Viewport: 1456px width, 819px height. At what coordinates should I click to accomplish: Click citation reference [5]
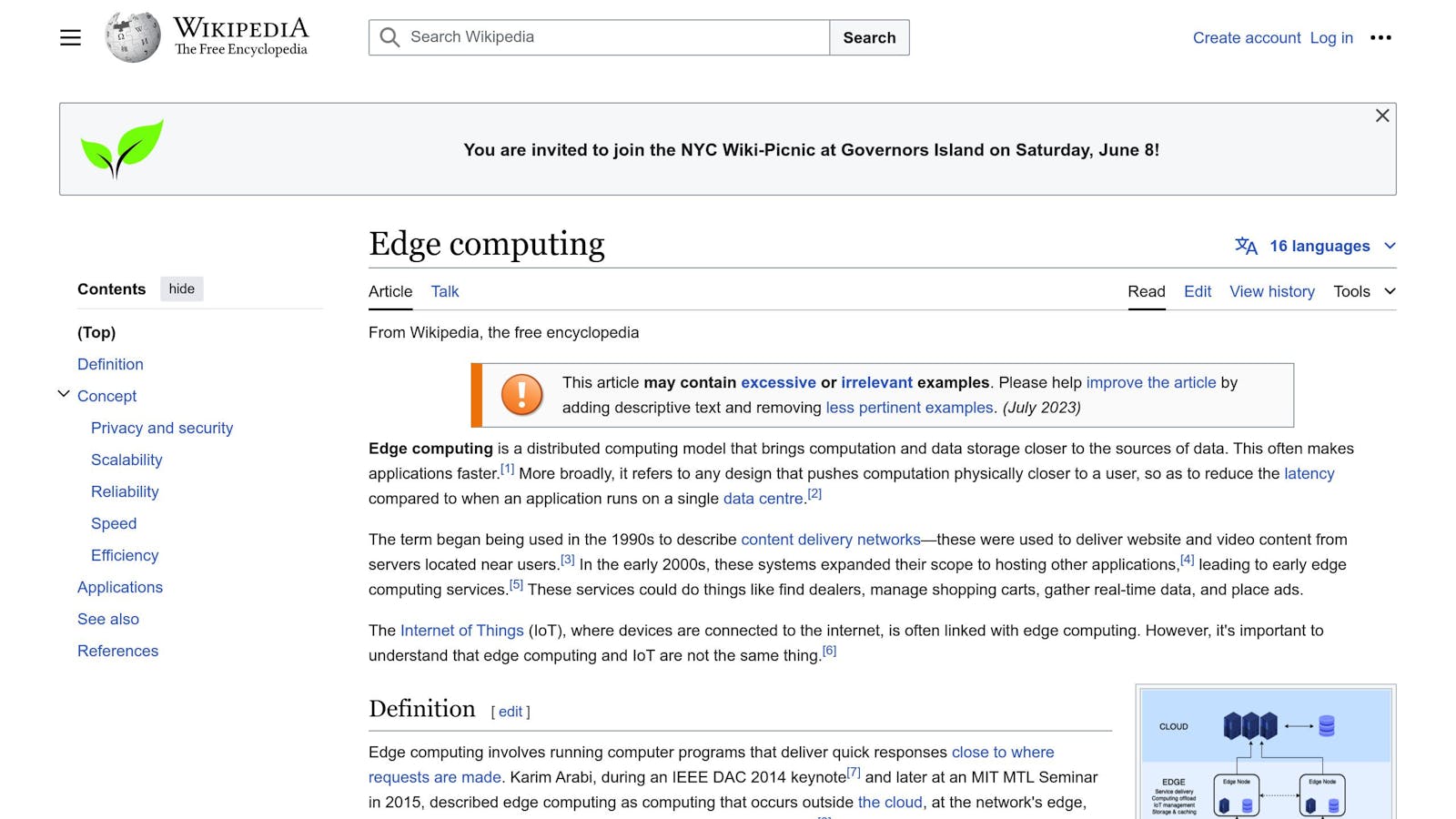tap(516, 584)
